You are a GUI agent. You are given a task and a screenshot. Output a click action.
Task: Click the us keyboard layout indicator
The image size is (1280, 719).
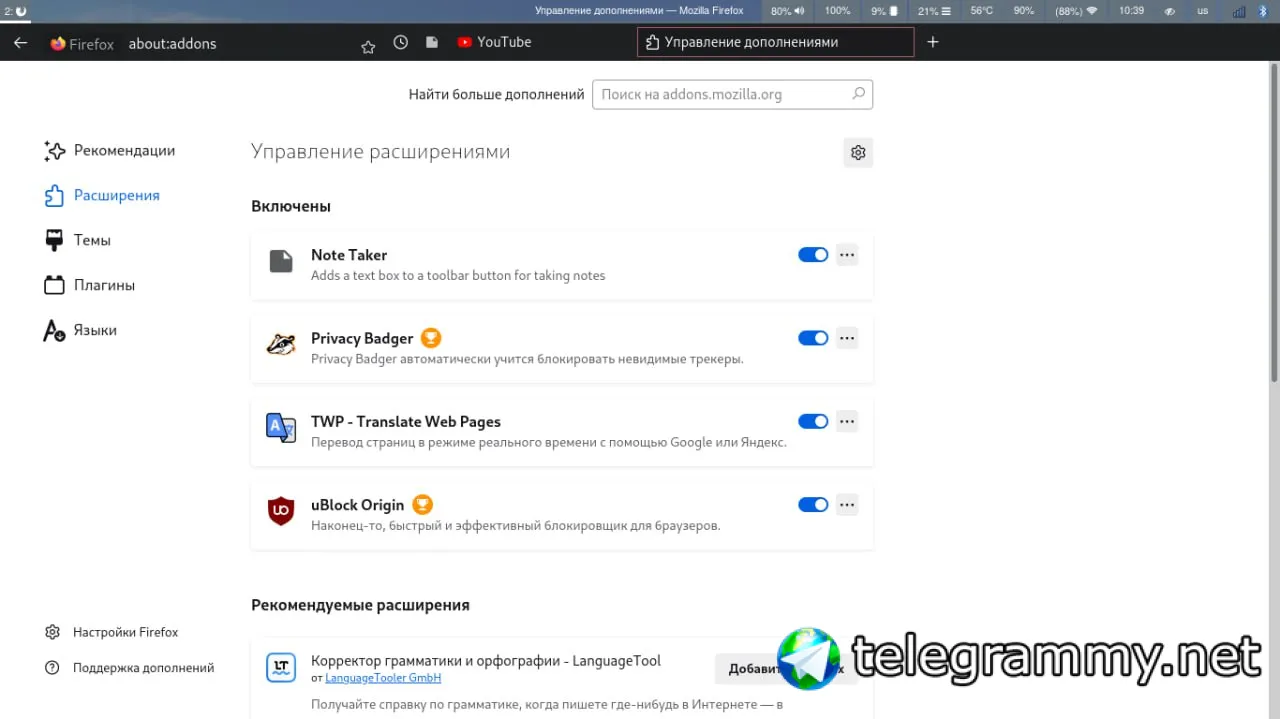pyautogui.click(x=1203, y=11)
